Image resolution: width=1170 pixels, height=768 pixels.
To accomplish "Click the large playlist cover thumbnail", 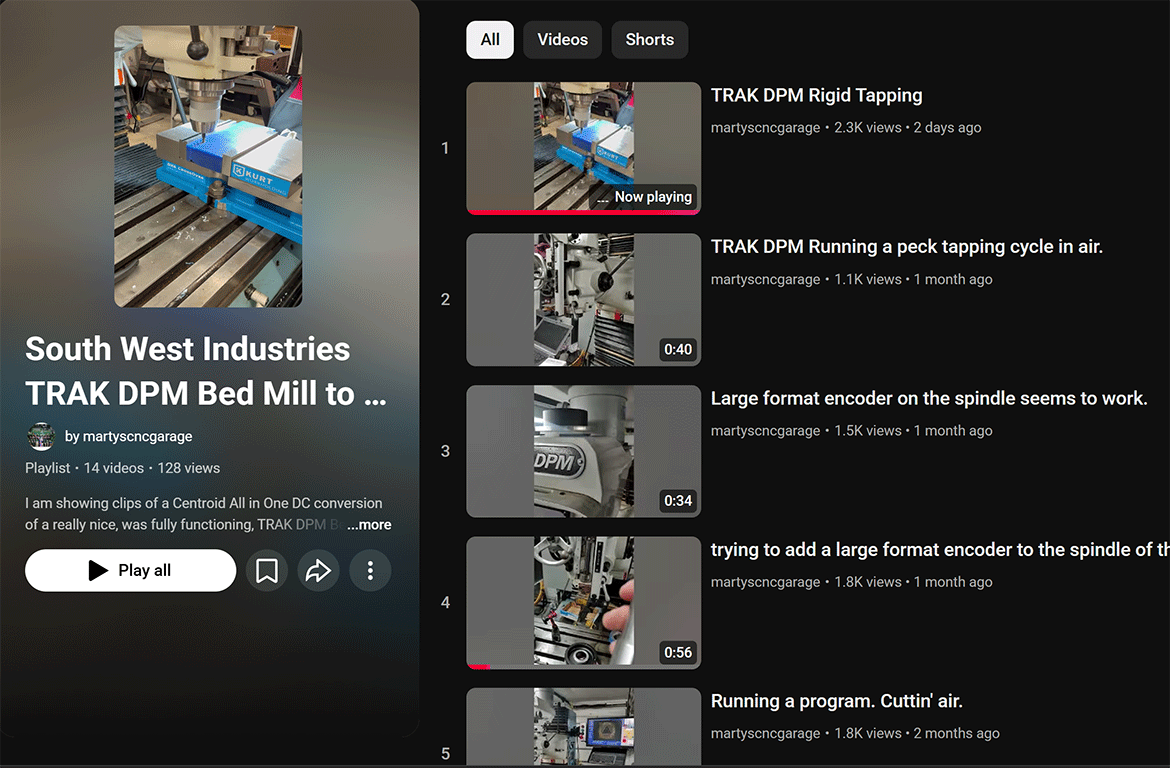I will point(208,166).
